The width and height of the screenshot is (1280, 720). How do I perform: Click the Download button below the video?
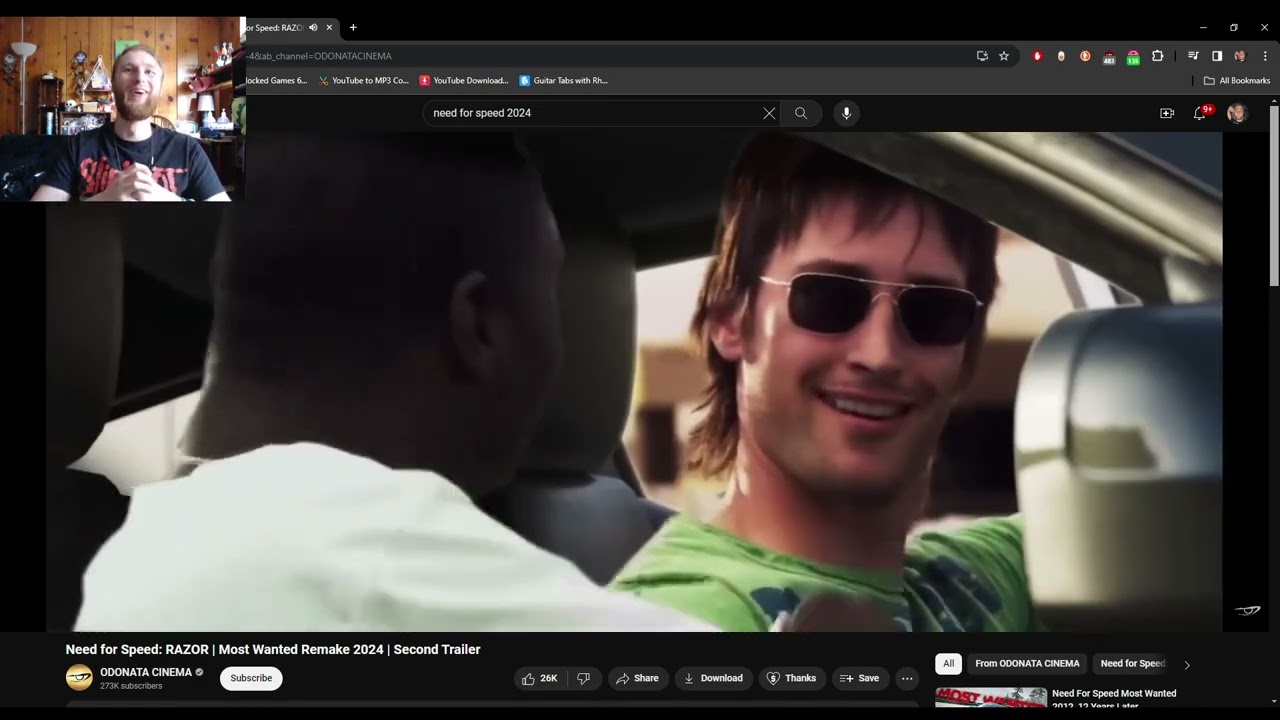[713, 678]
